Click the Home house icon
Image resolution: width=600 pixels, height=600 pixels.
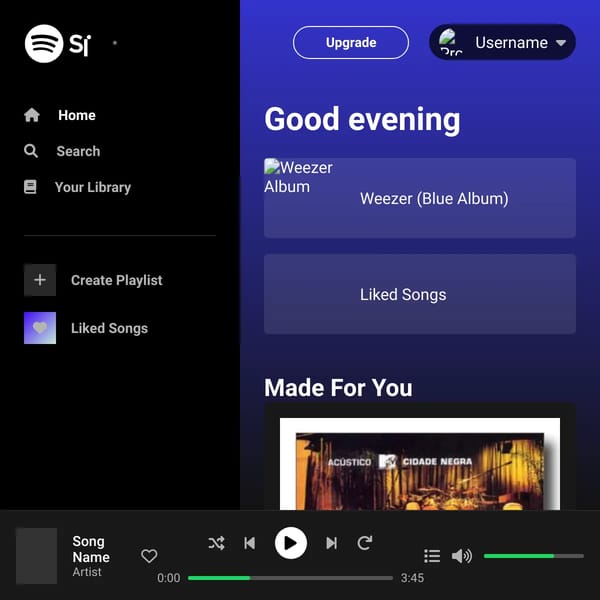click(x=32, y=115)
